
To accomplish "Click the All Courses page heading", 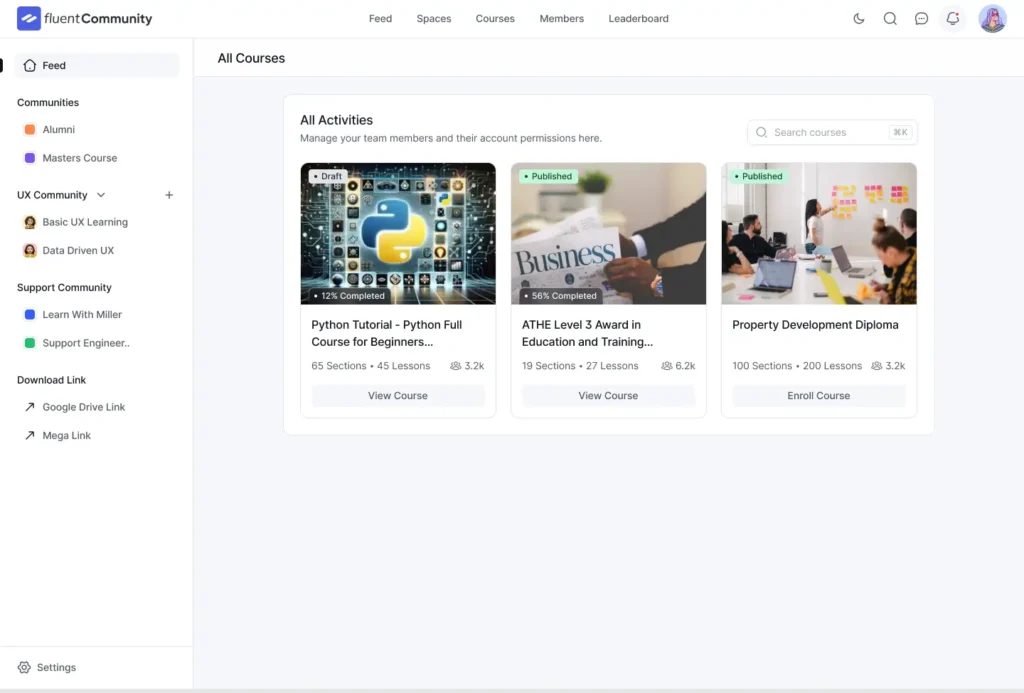I will tap(251, 58).
